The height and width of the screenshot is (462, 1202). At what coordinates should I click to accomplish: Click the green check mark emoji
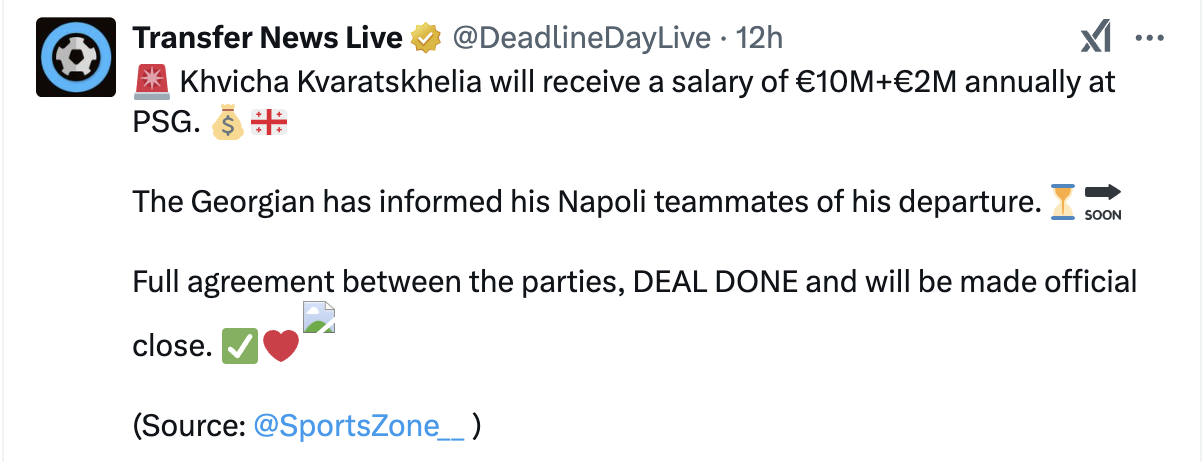[x=237, y=346]
